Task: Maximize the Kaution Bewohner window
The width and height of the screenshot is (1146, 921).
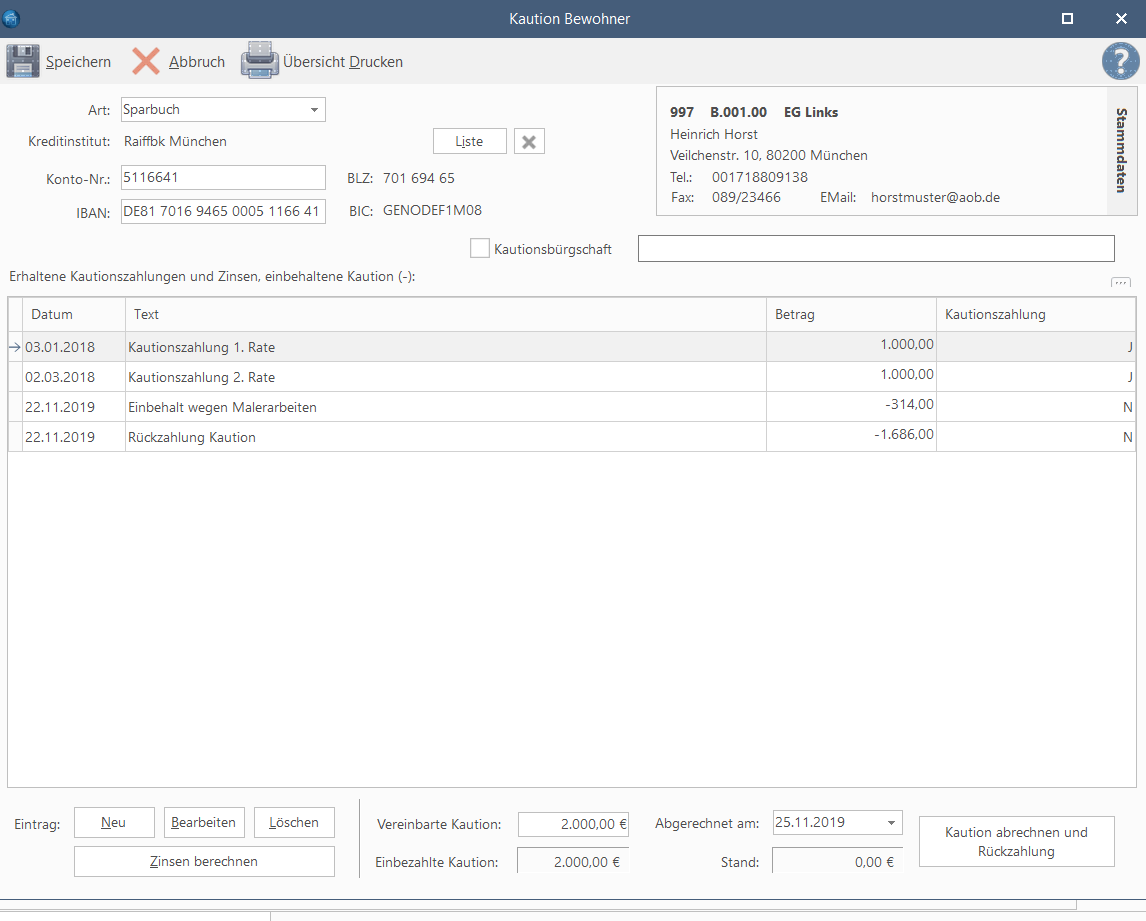Action: [x=1067, y=18]
